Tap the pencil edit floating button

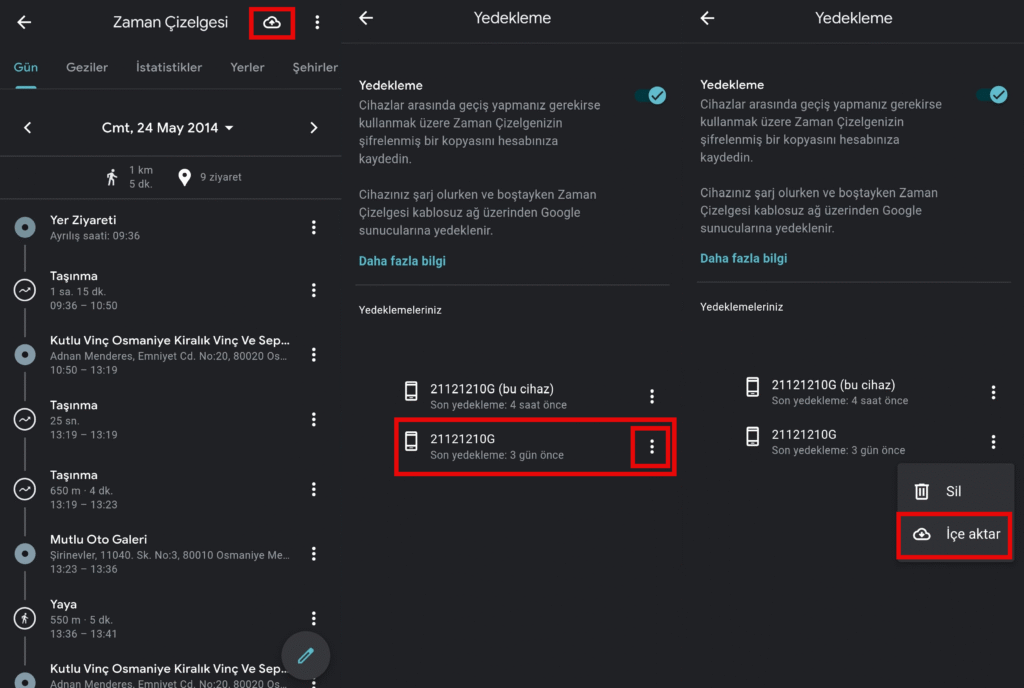306,656
